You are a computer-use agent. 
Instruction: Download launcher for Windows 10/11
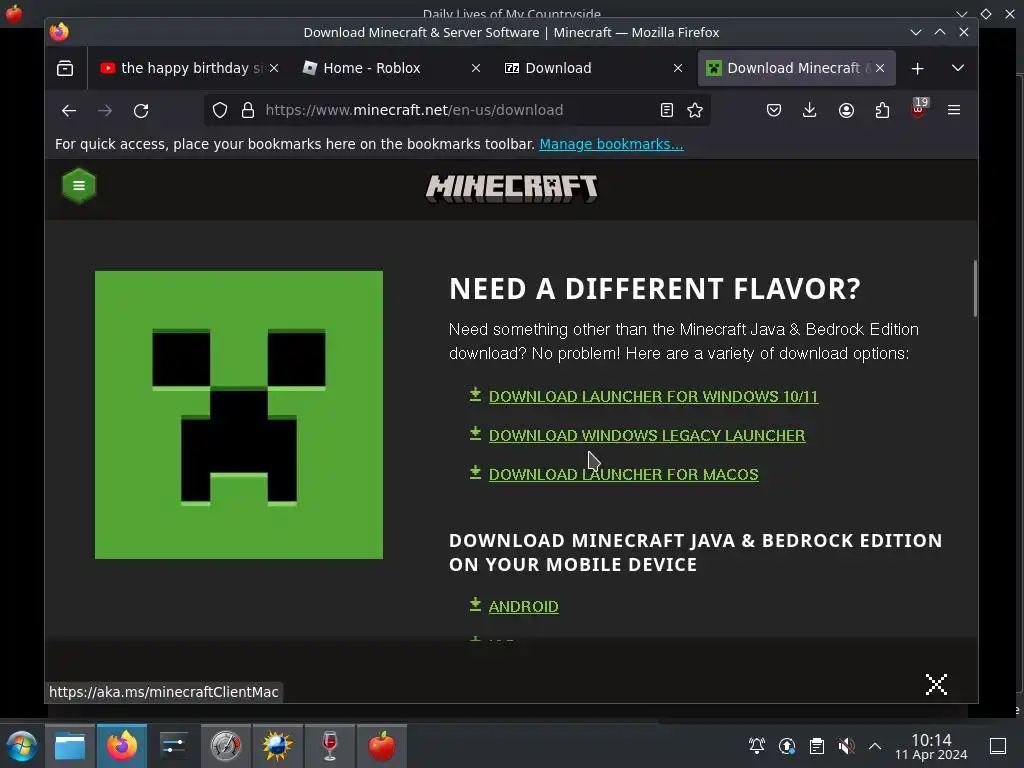[x=653, y=396]
